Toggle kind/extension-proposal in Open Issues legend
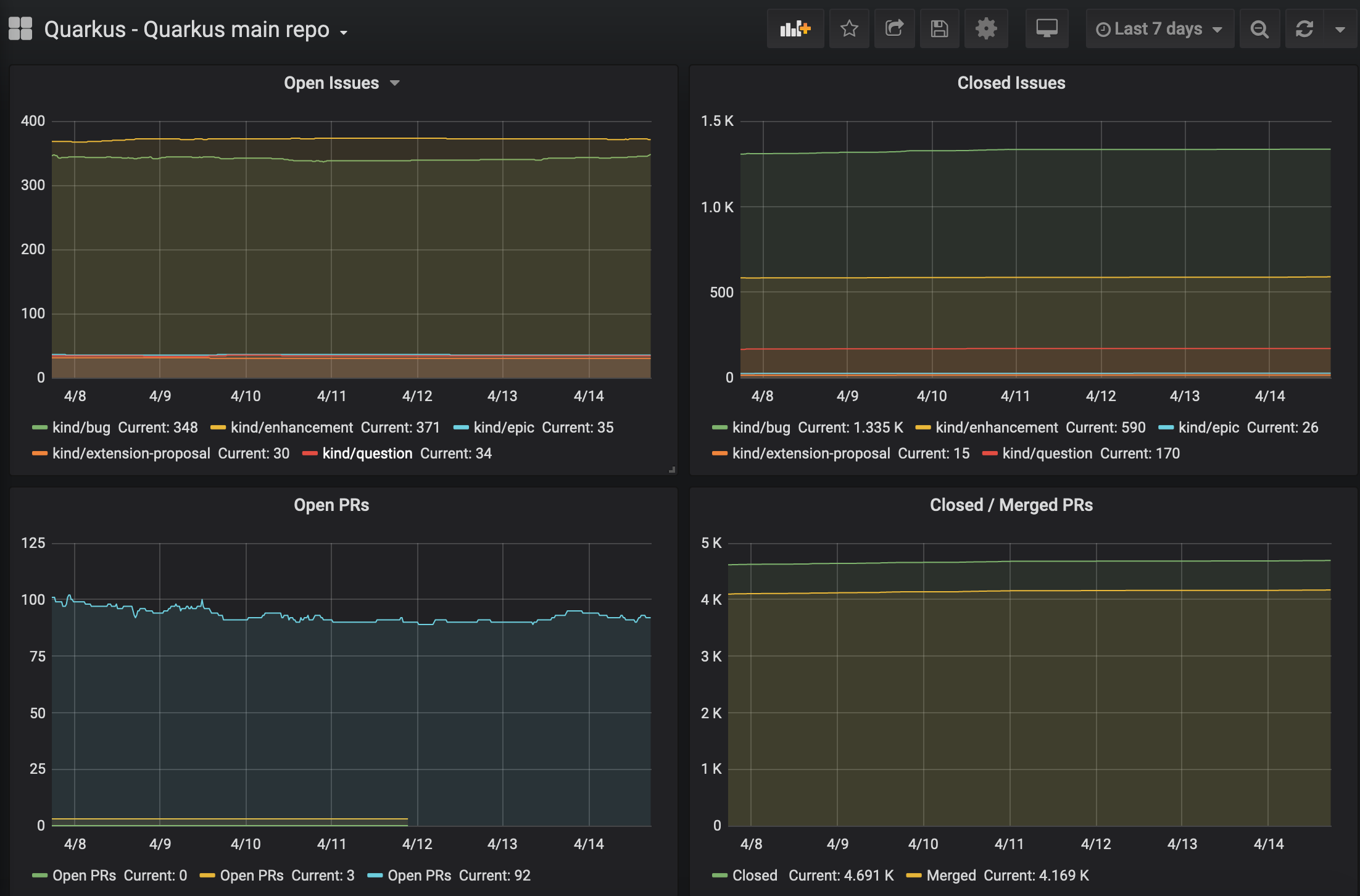Screen dimensions: 1360x896 pos(131,454)
